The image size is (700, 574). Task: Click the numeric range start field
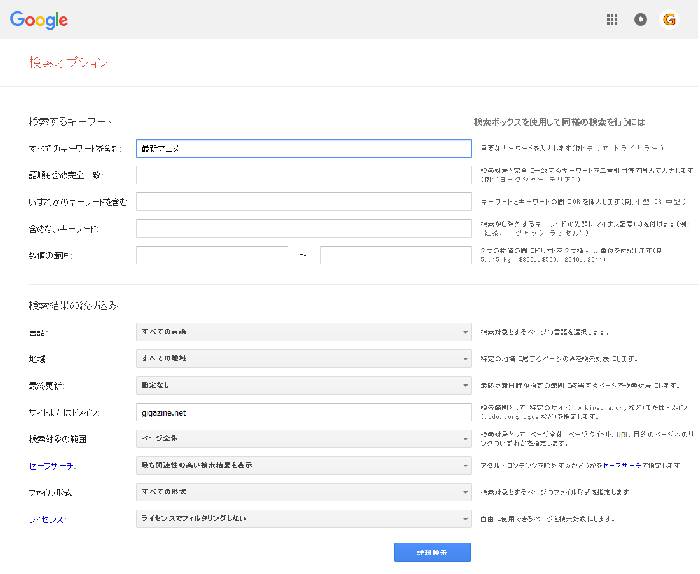212,255
